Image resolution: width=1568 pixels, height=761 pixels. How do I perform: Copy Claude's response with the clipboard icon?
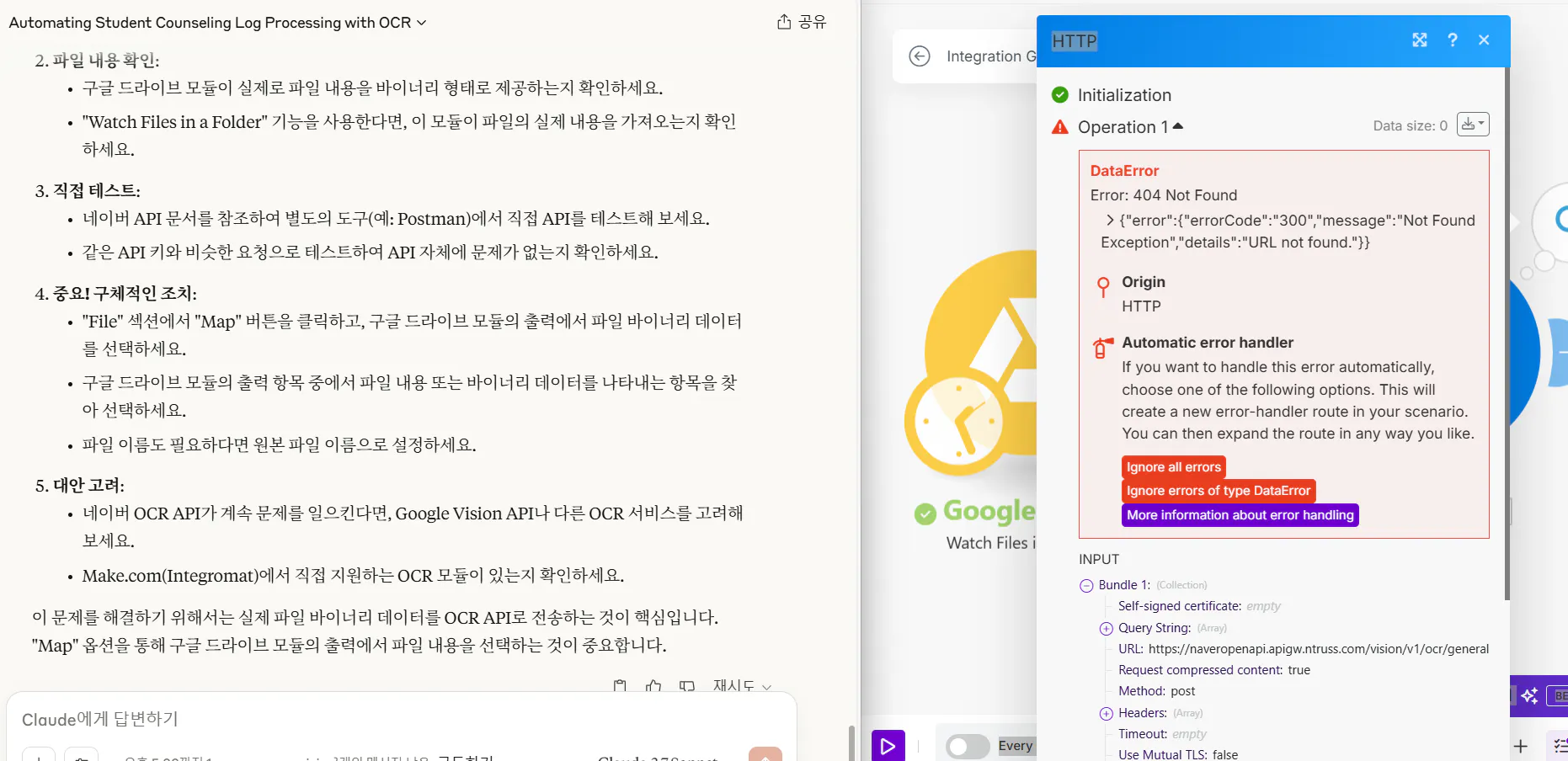click(620, 686)
